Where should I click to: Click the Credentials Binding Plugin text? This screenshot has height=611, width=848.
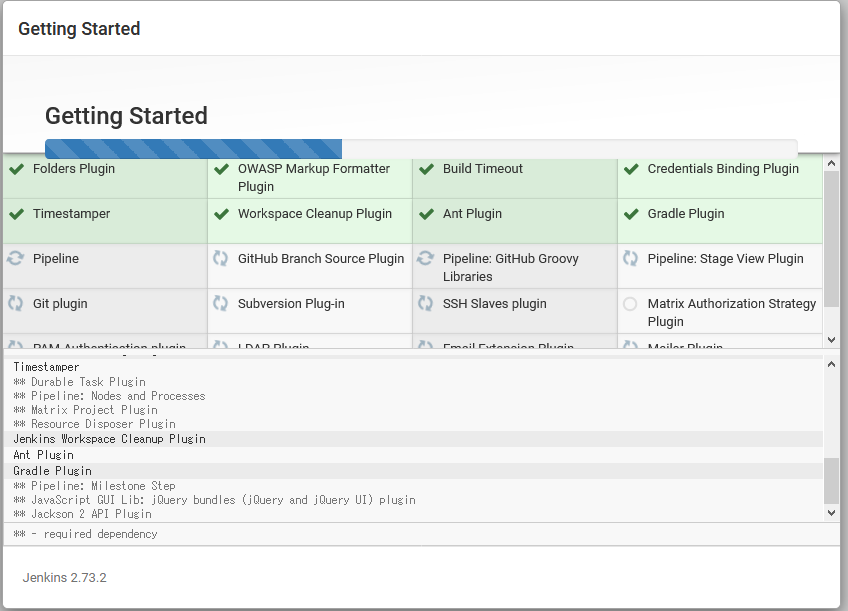click(723, 169)
